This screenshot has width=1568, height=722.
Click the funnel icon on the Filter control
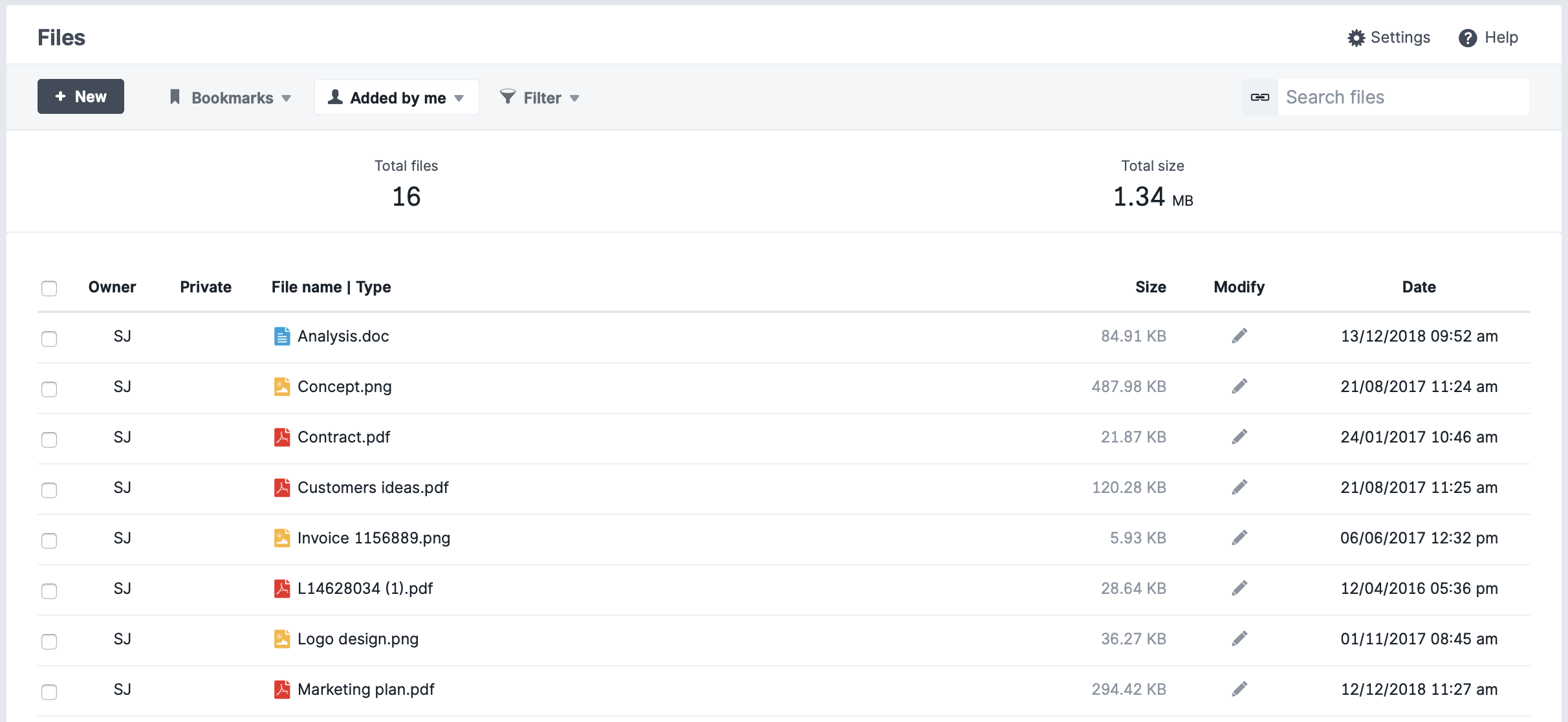click(x=508, y=97)
